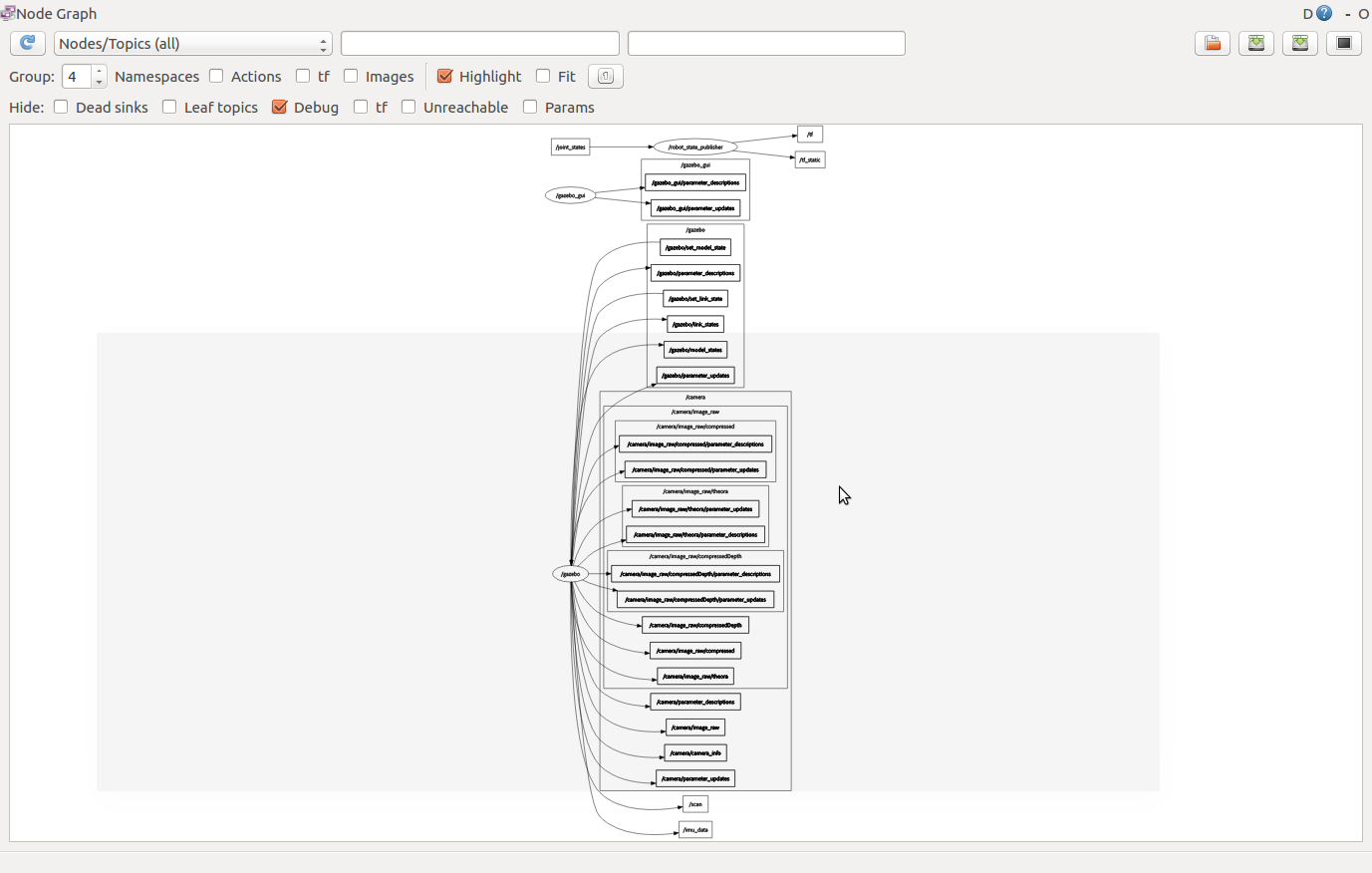
Task: Select /camera/parameter_updates topic box
Action: [695, 778]
